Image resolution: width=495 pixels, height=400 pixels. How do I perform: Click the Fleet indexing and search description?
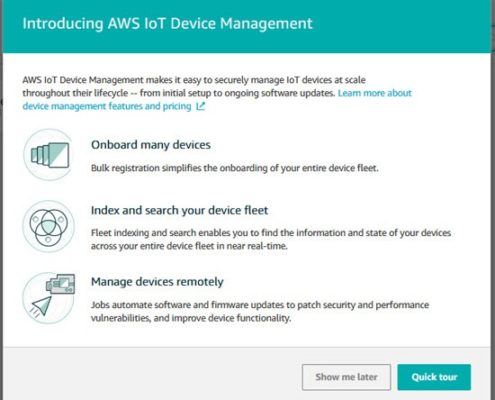[x=271, y=239]
